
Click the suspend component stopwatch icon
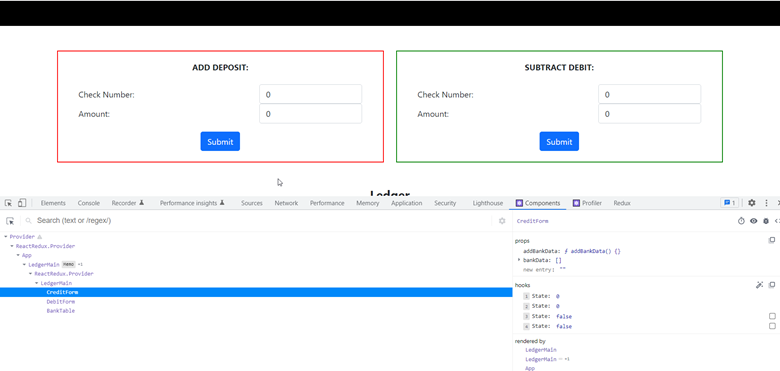click(x=741, y=221)
